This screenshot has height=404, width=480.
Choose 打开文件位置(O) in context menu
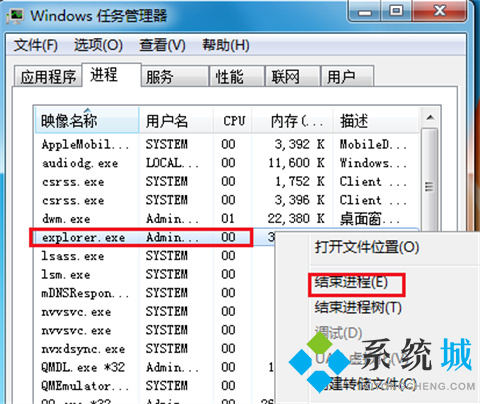point(367,247)
